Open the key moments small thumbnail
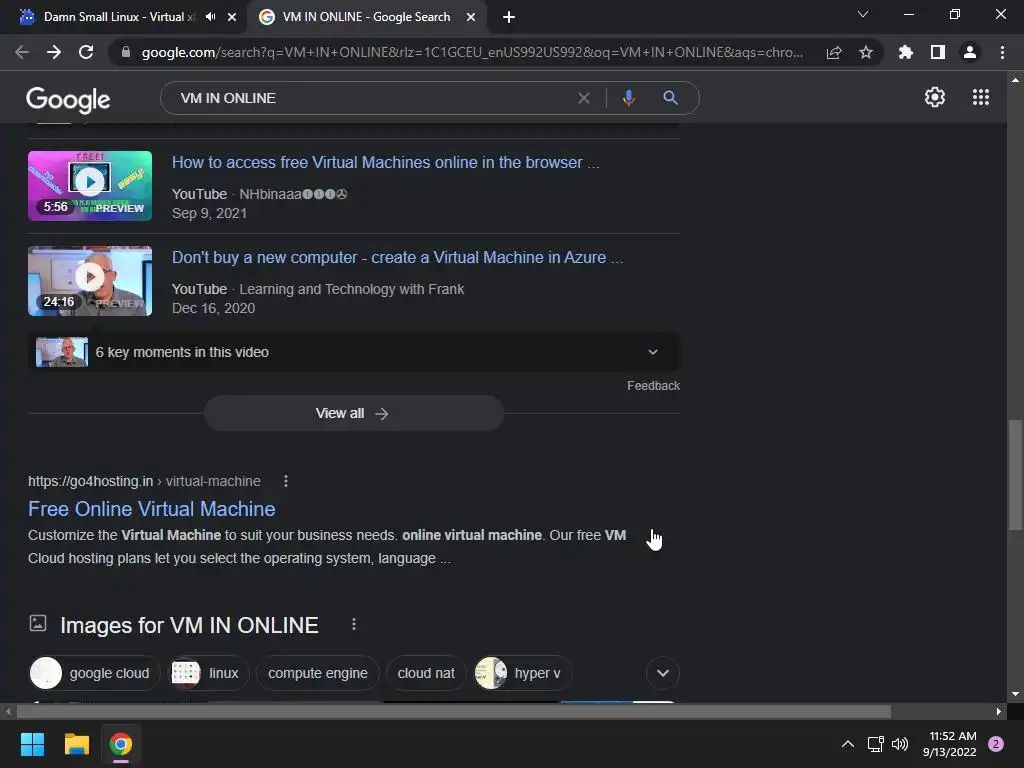 [62, 352]
